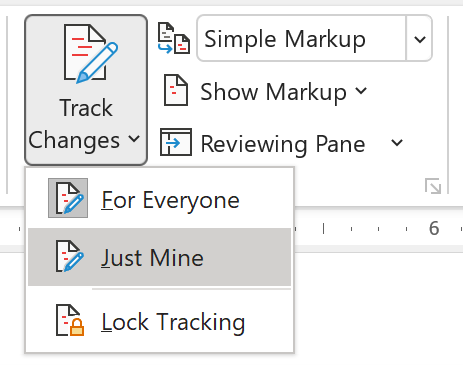Click the Simple Markup combo box text
This screenshot has height=365, width=463.
[x=285, y=39]
